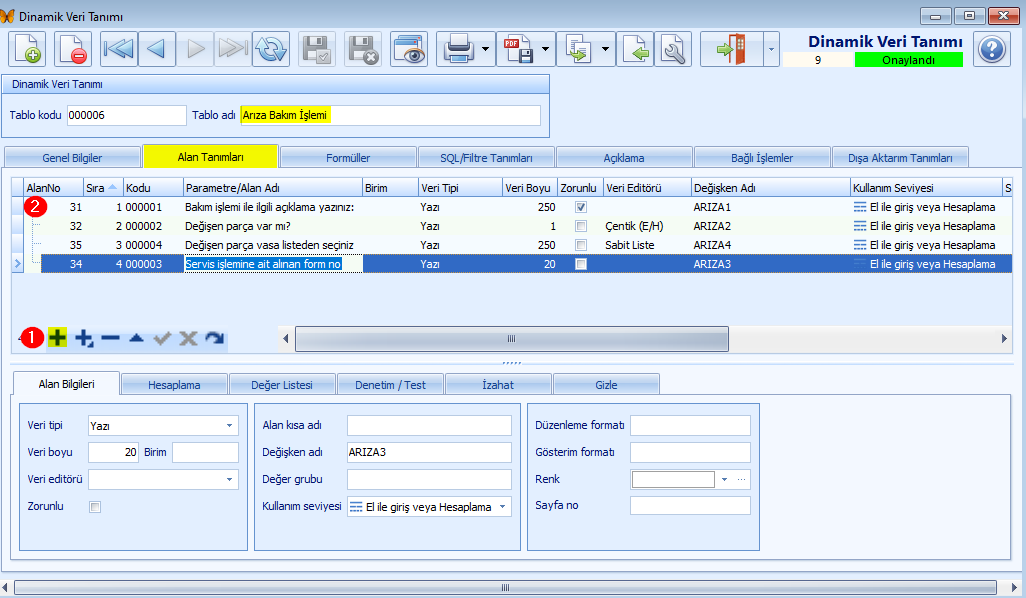
Task: Click the printer icon
Action: tap(458, 49)
